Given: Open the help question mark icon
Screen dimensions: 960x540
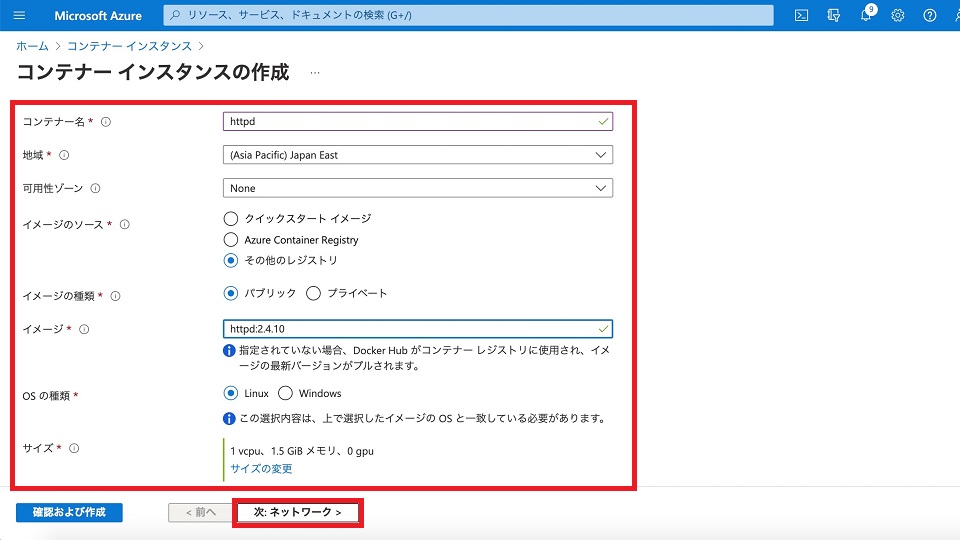Looking at the screenshot, I should click(929, 15).
